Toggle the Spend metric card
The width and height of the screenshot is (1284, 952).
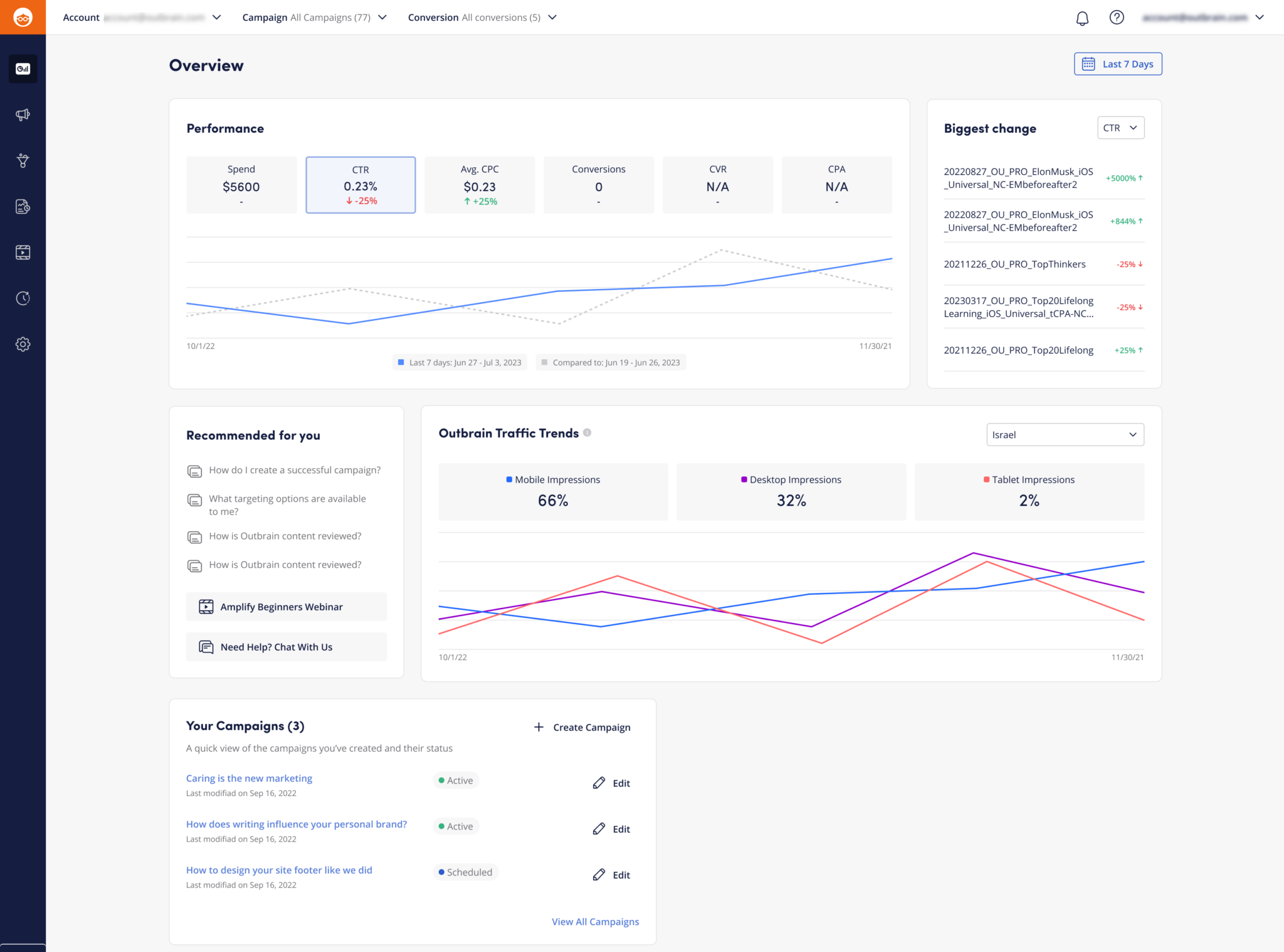[x=241, y=185]
